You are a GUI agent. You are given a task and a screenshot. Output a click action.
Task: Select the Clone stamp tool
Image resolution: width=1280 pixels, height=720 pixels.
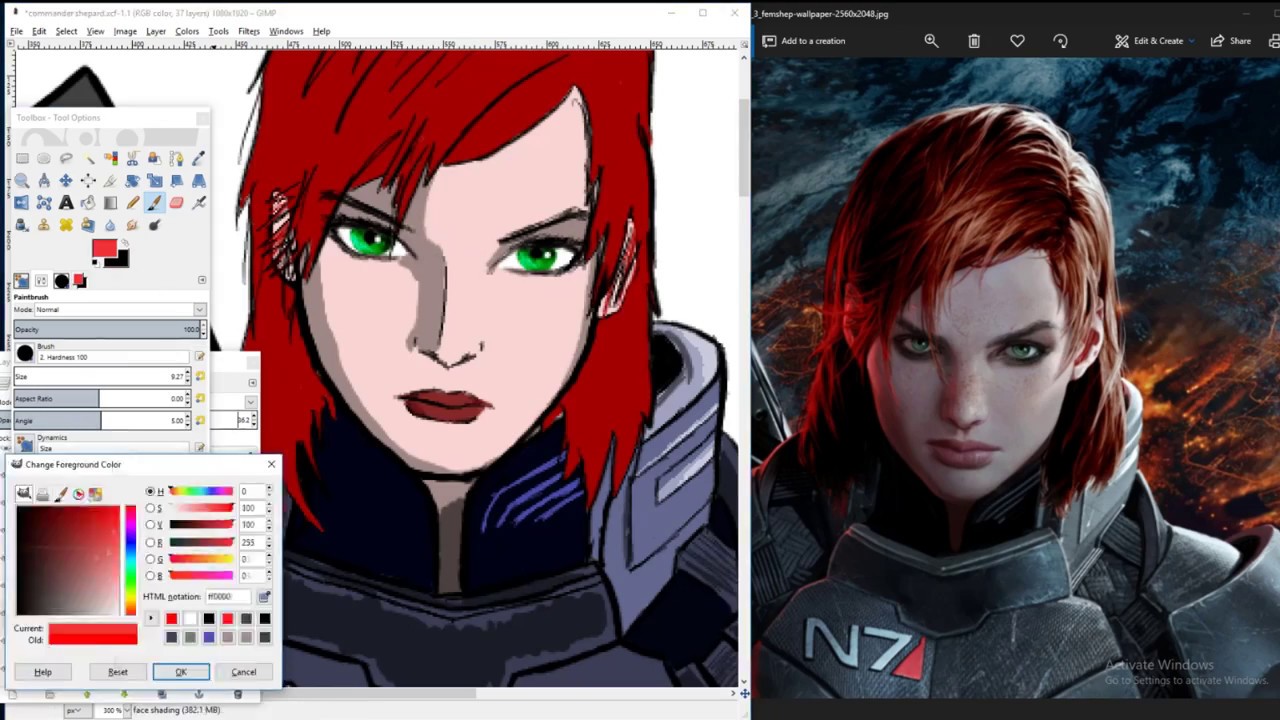(44, 225)
